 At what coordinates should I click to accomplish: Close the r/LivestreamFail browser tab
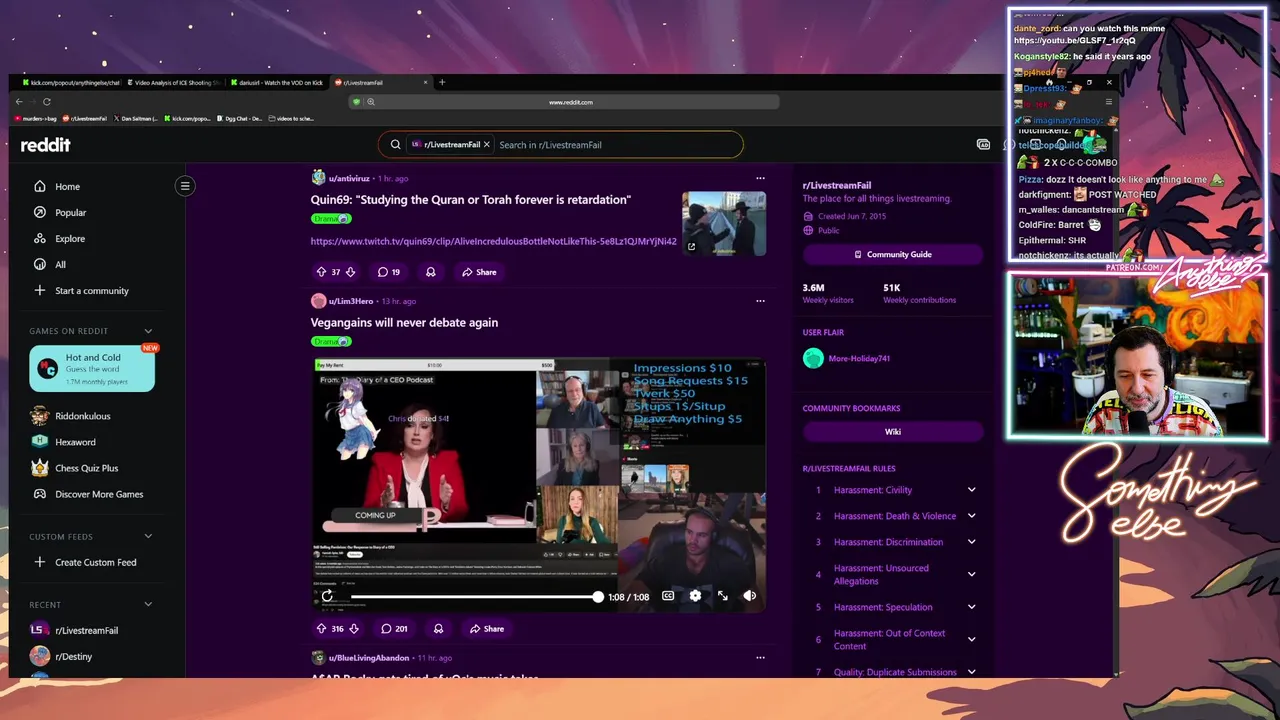[x=425, y=82]
